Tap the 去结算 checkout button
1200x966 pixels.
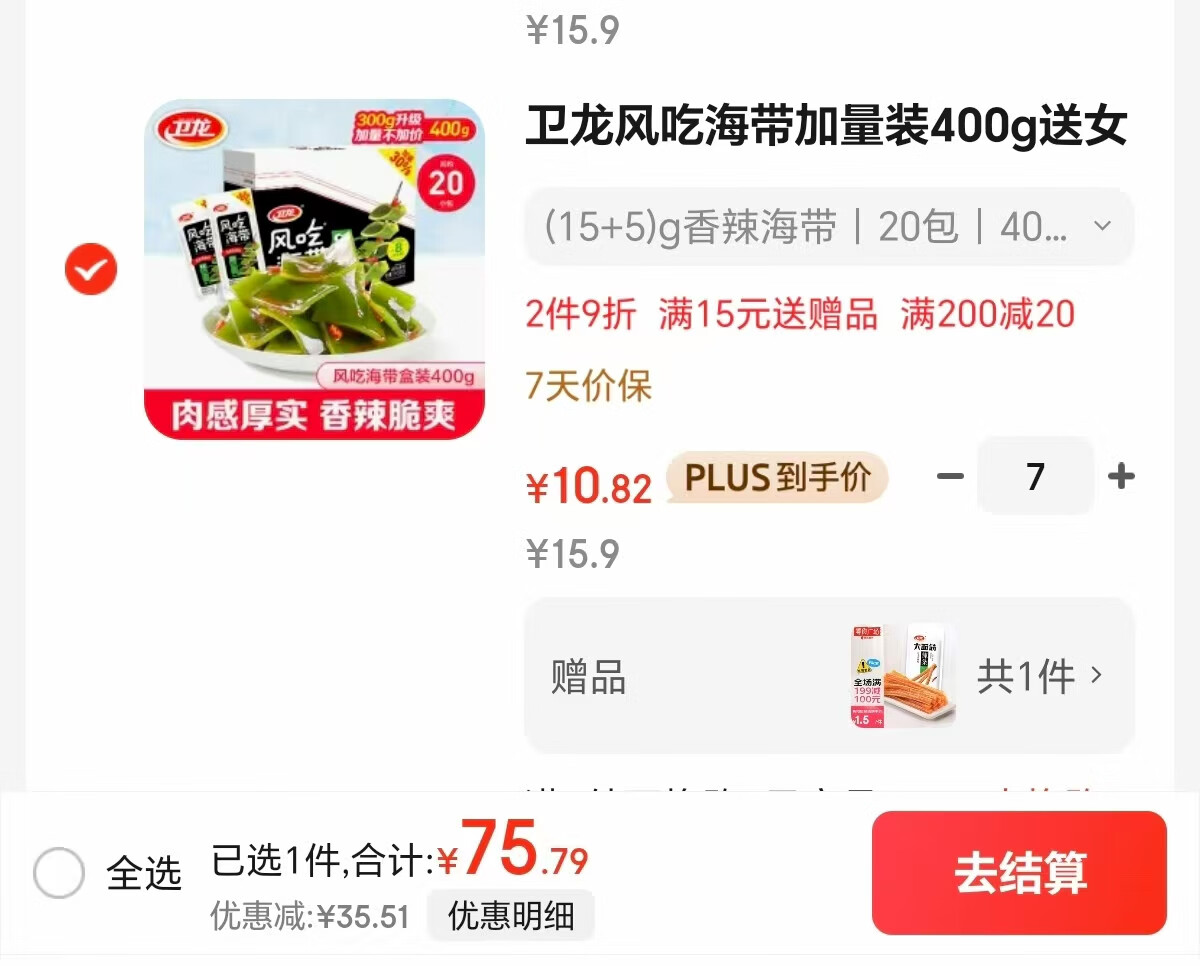1019,873
